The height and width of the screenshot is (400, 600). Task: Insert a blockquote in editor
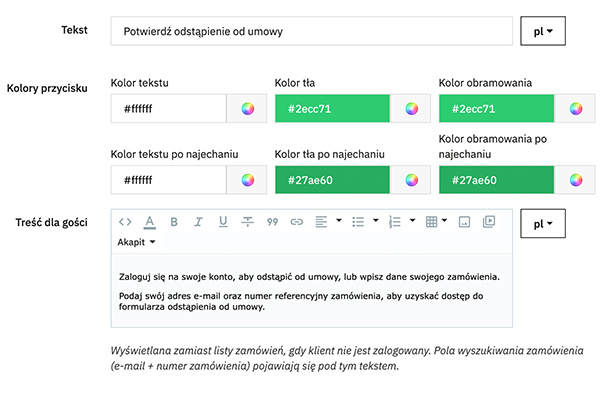272,221
